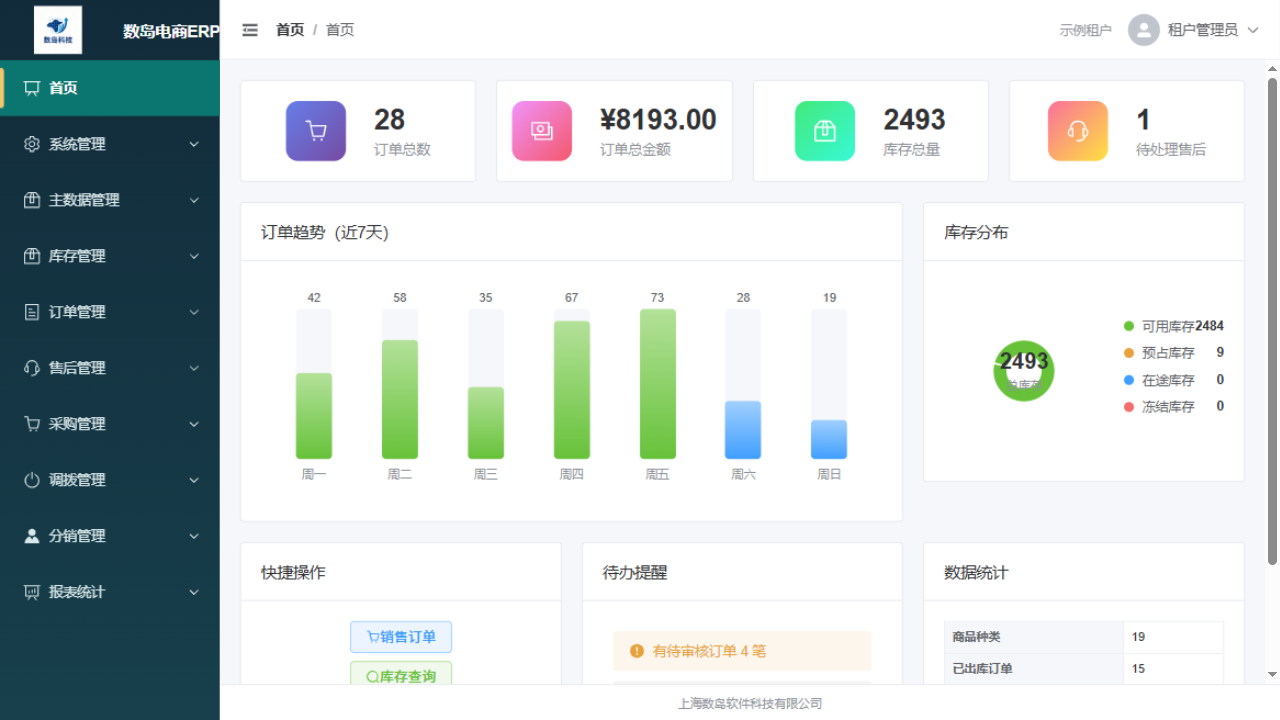Click the page vertical scrollbar
The height and width of the screenshot is (720, 1280).
1272,320
